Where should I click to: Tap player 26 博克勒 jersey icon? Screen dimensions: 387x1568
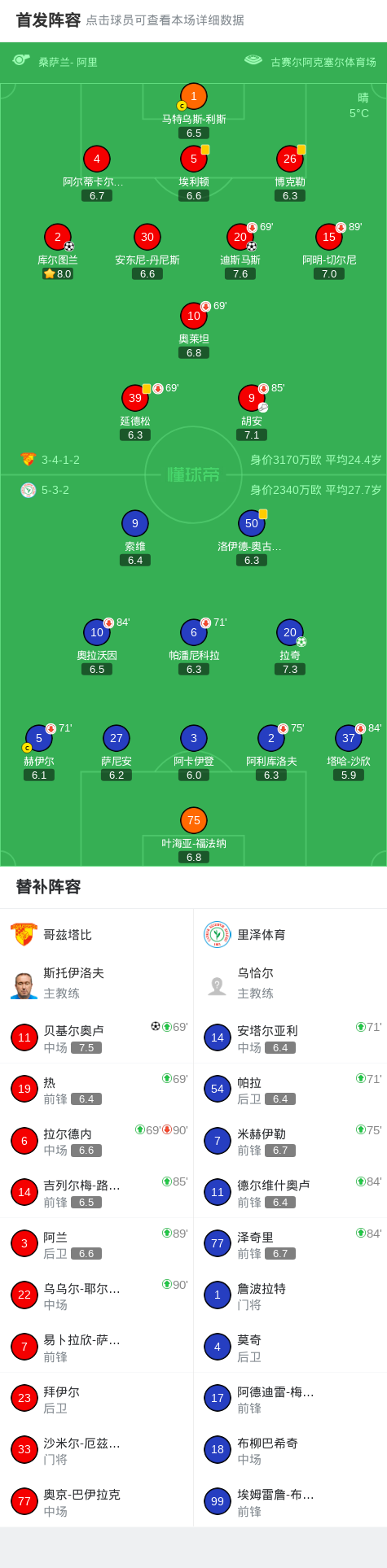tap(290, 159)
